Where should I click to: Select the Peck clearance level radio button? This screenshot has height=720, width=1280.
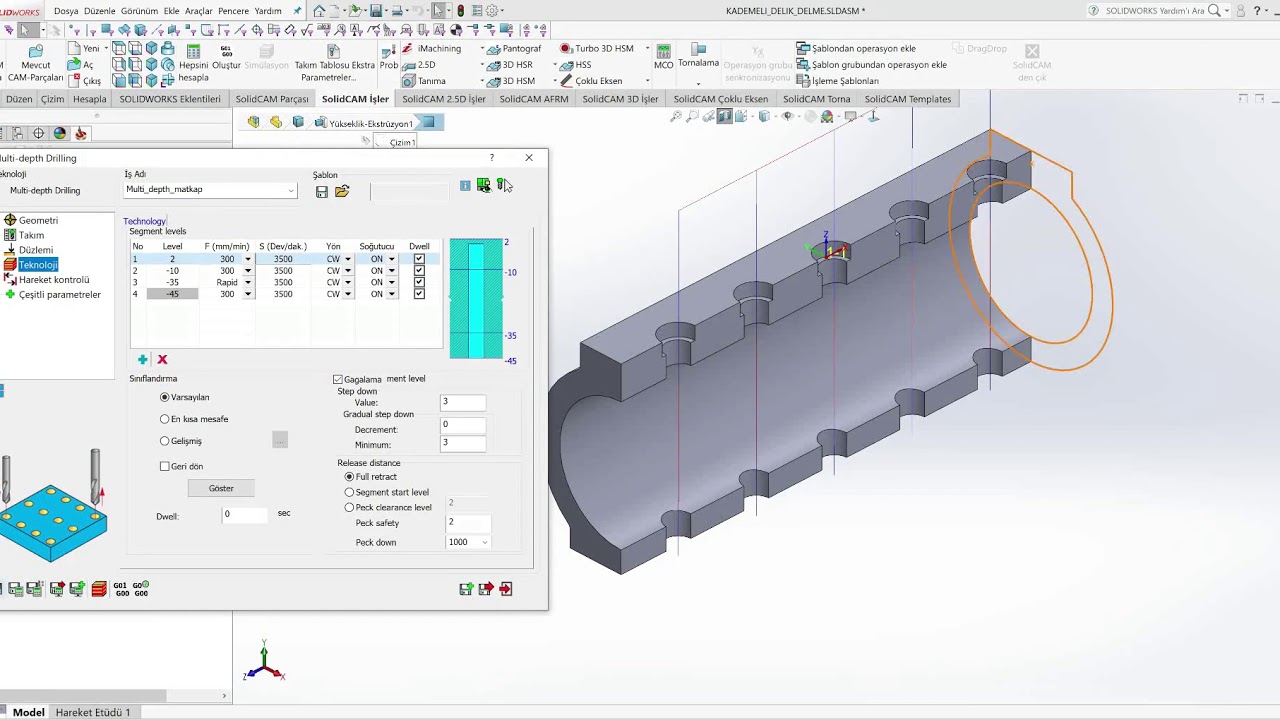point(349,507)
